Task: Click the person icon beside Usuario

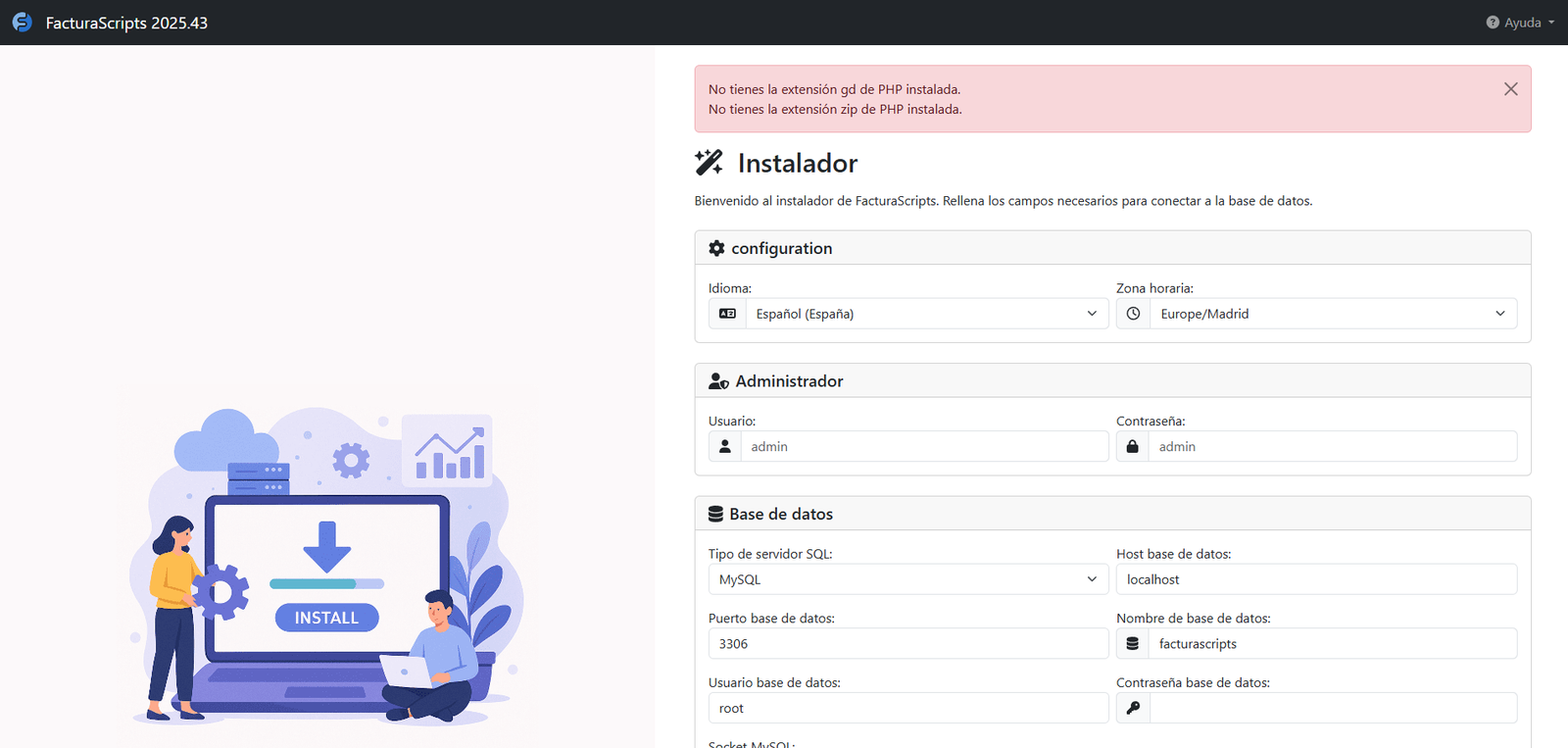Action: point(725,446)
